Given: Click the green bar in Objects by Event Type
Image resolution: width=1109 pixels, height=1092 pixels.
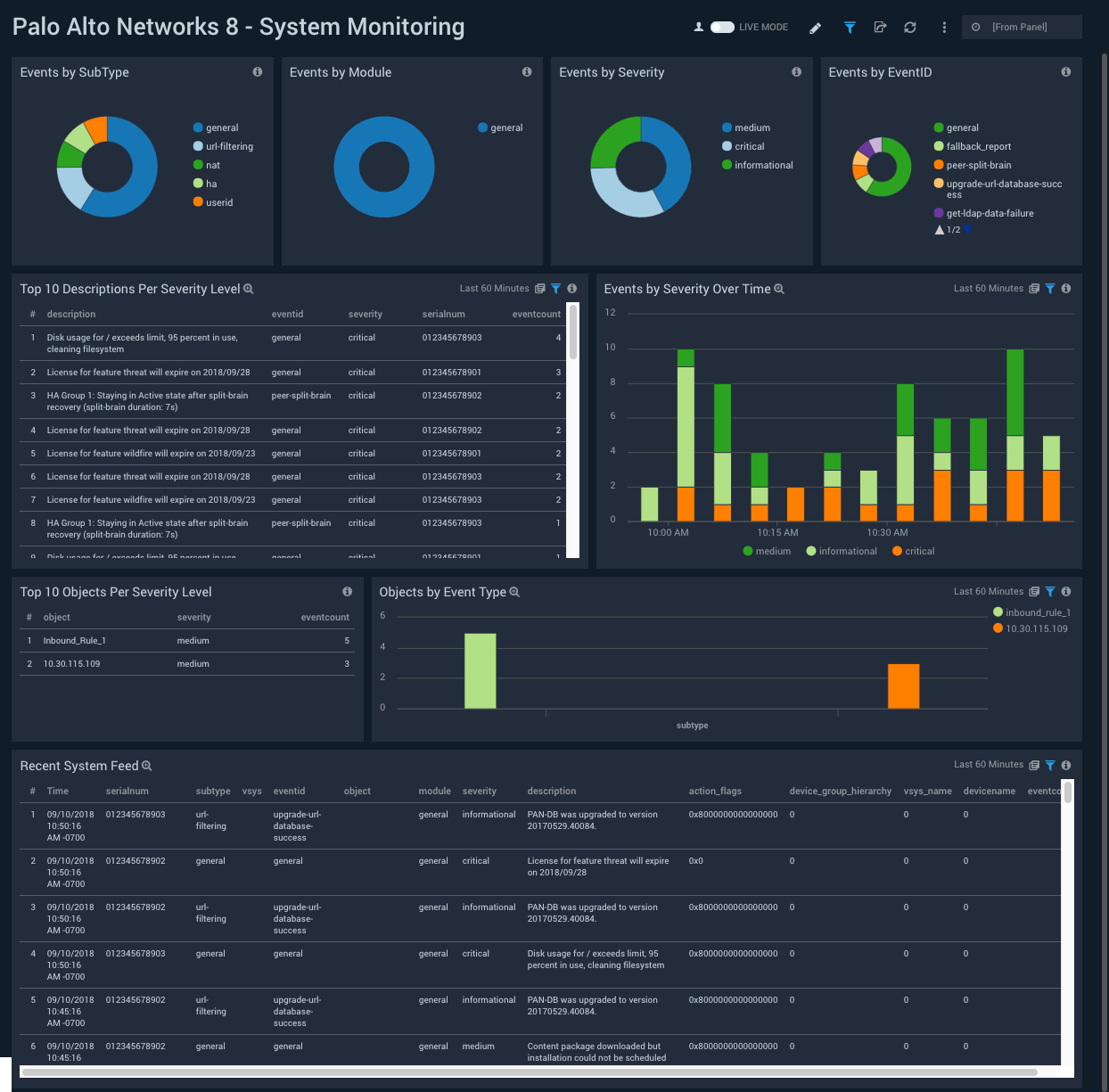Looking at the screenshot, I should tap(481, 671).
